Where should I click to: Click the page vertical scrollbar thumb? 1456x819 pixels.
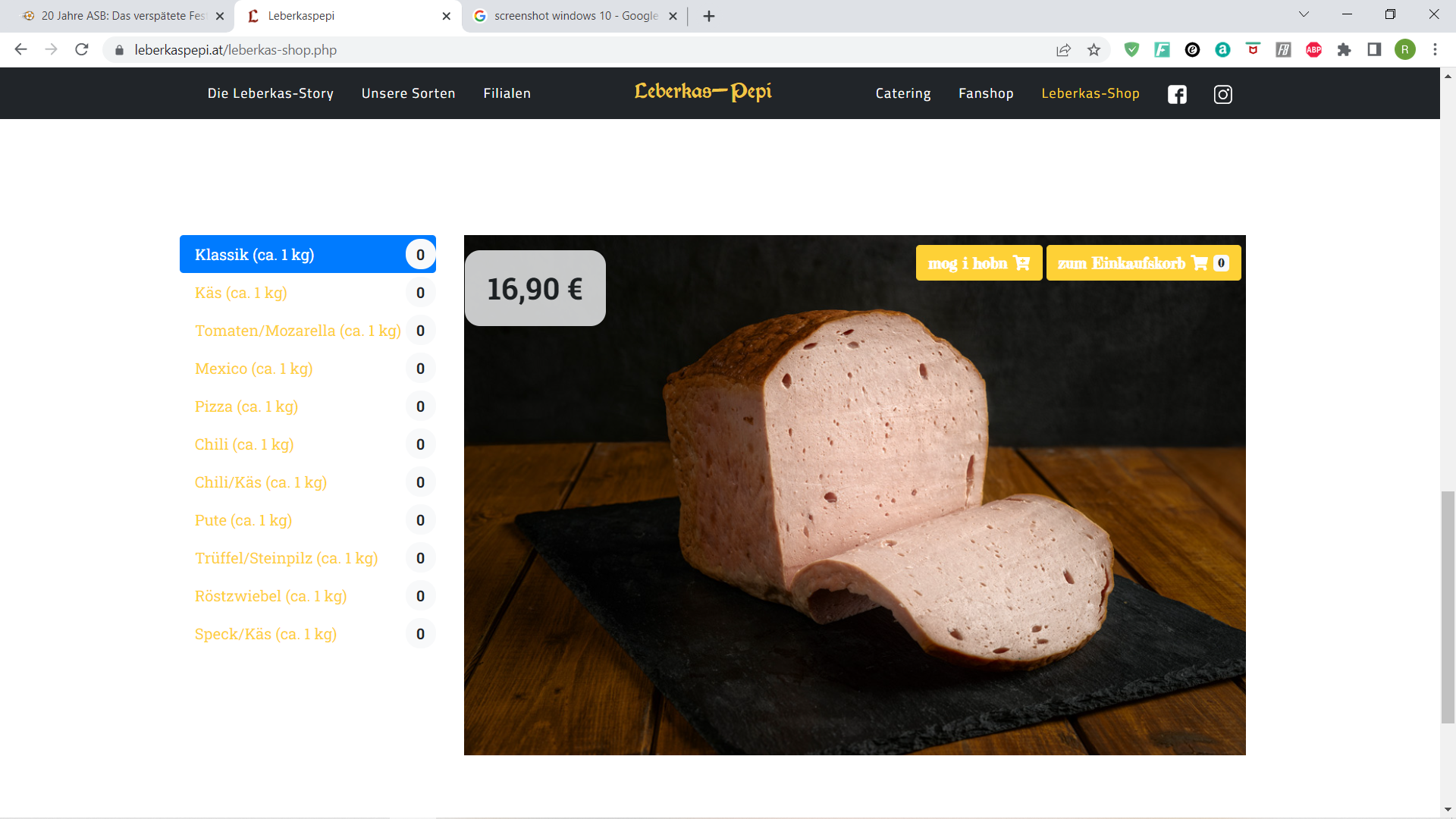pos(1448,607)
